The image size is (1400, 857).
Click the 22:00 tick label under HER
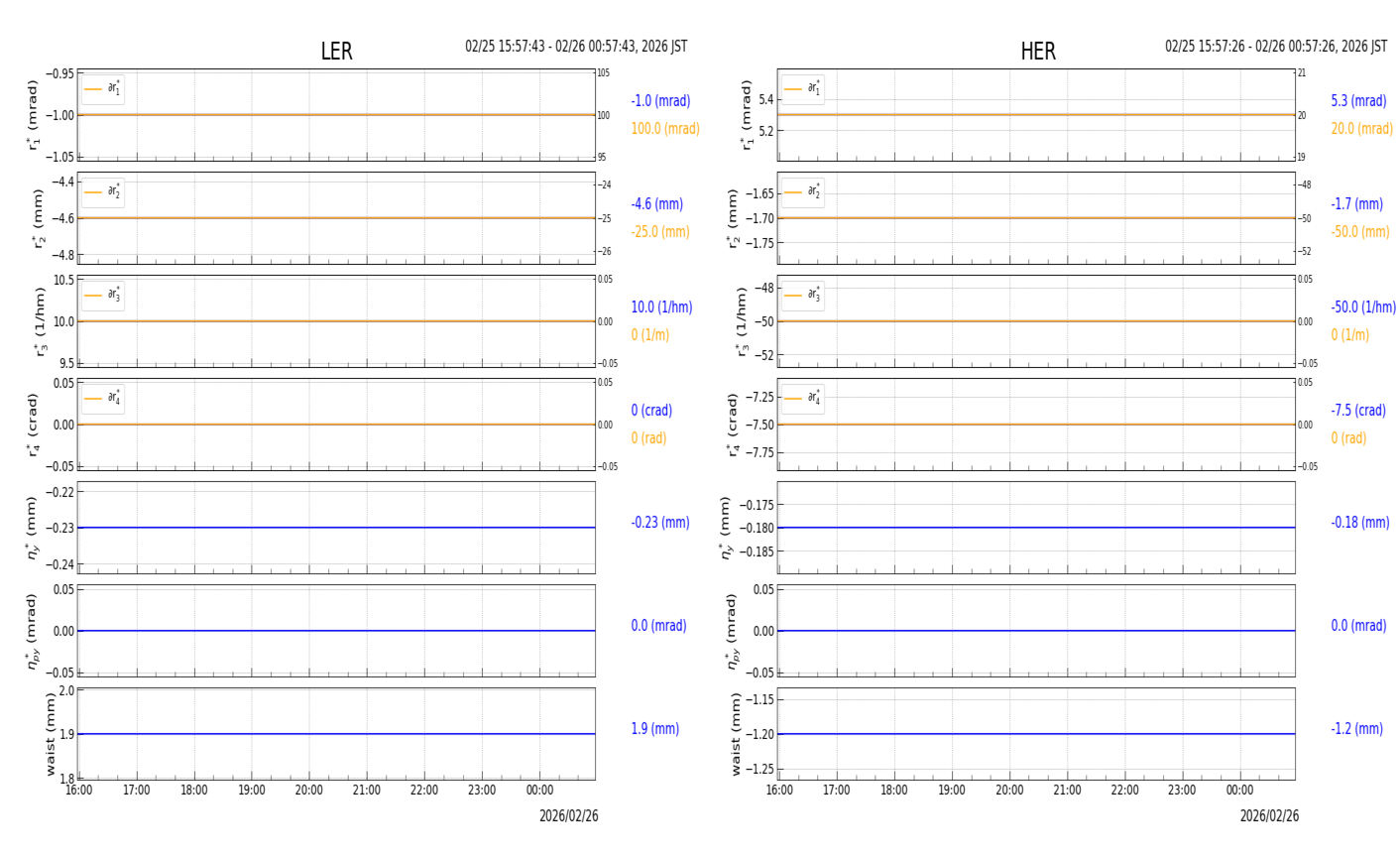[x=1124, y=791]
